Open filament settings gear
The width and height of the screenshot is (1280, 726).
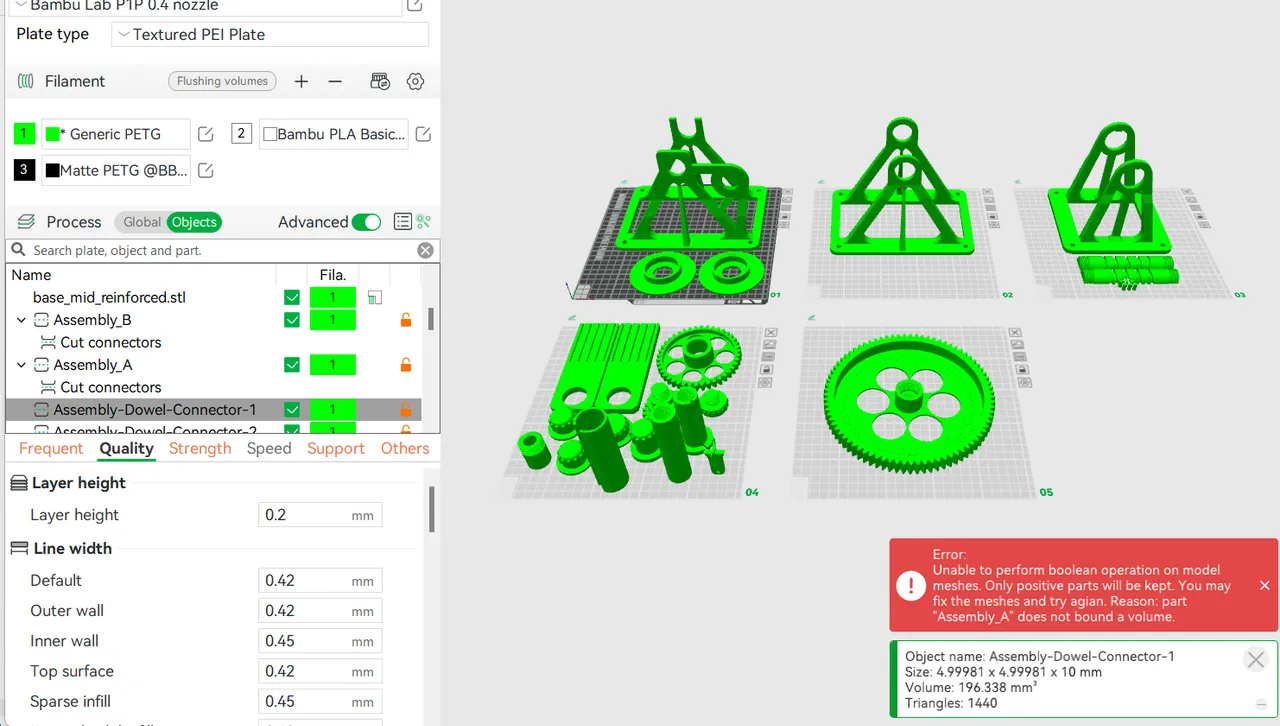416,81
